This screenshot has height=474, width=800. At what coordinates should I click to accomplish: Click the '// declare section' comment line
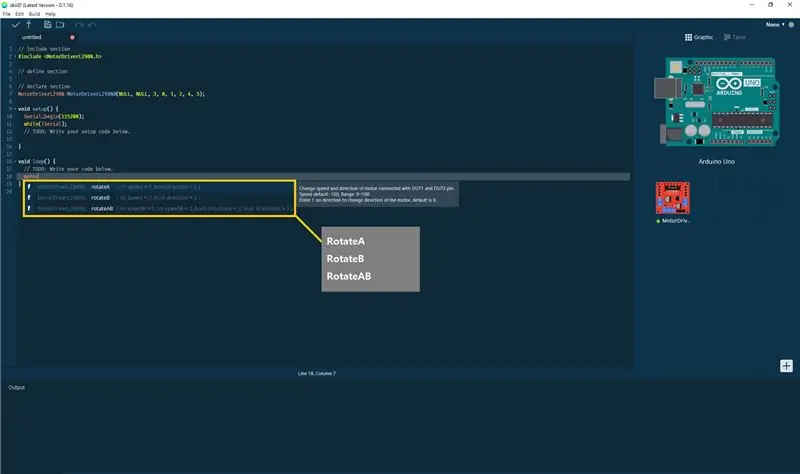pos(44,87)
